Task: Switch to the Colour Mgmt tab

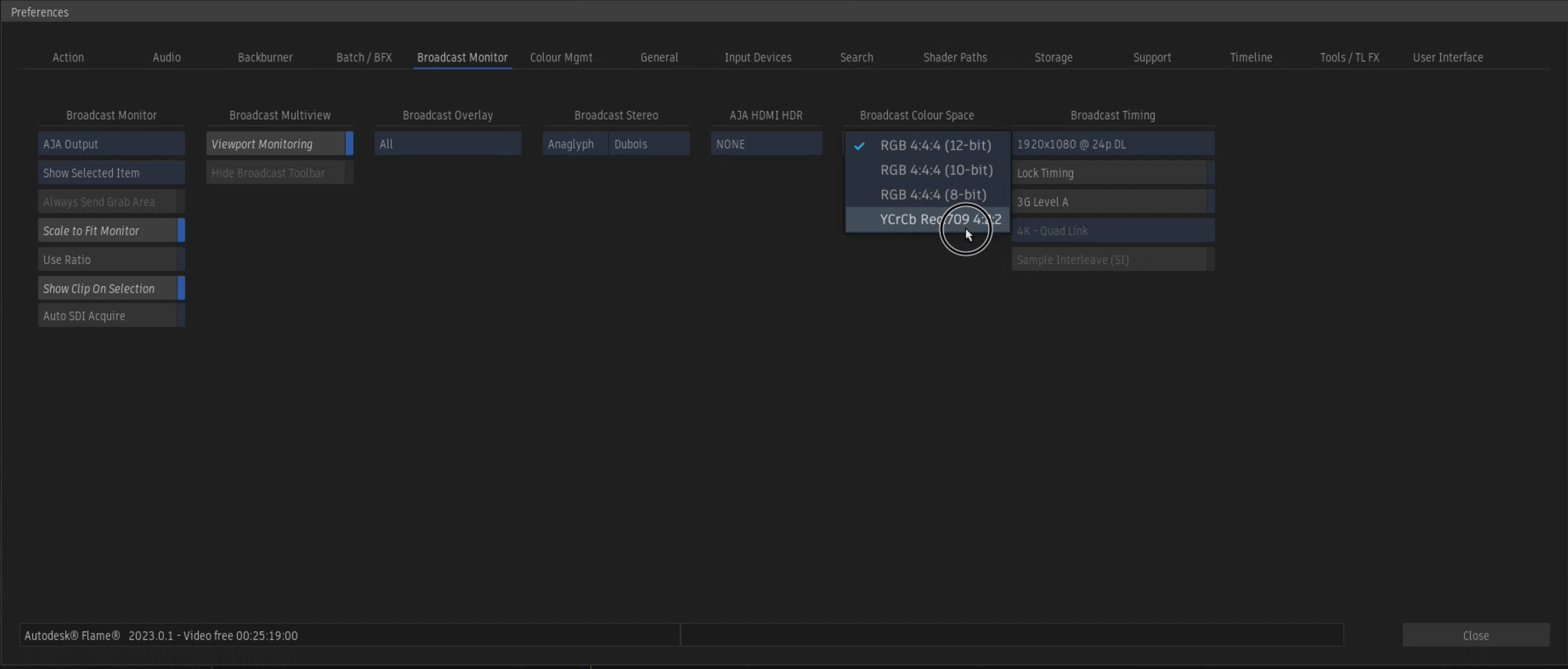Action: [561, 57]
